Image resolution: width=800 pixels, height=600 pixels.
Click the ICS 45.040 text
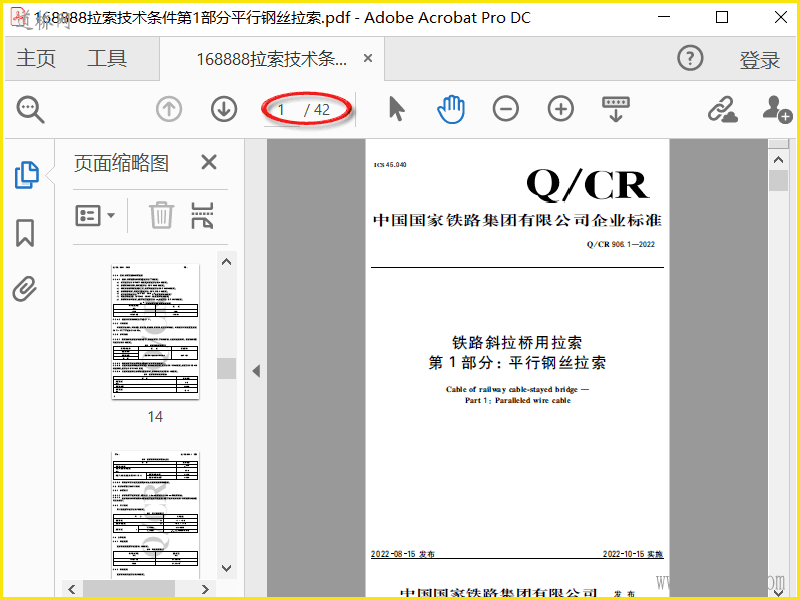(390, 164)
